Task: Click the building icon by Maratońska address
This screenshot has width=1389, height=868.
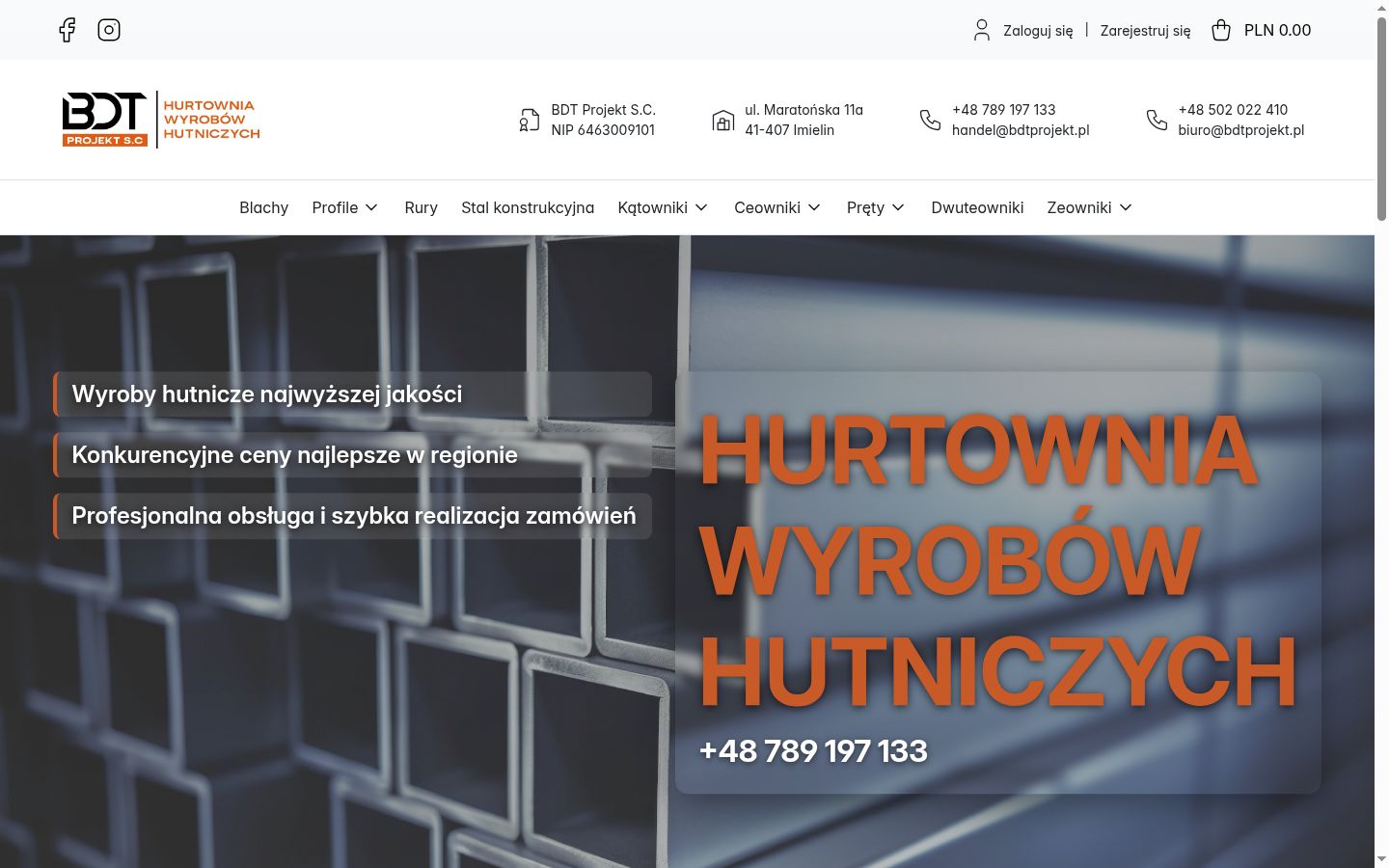Action: click(723, 120)
